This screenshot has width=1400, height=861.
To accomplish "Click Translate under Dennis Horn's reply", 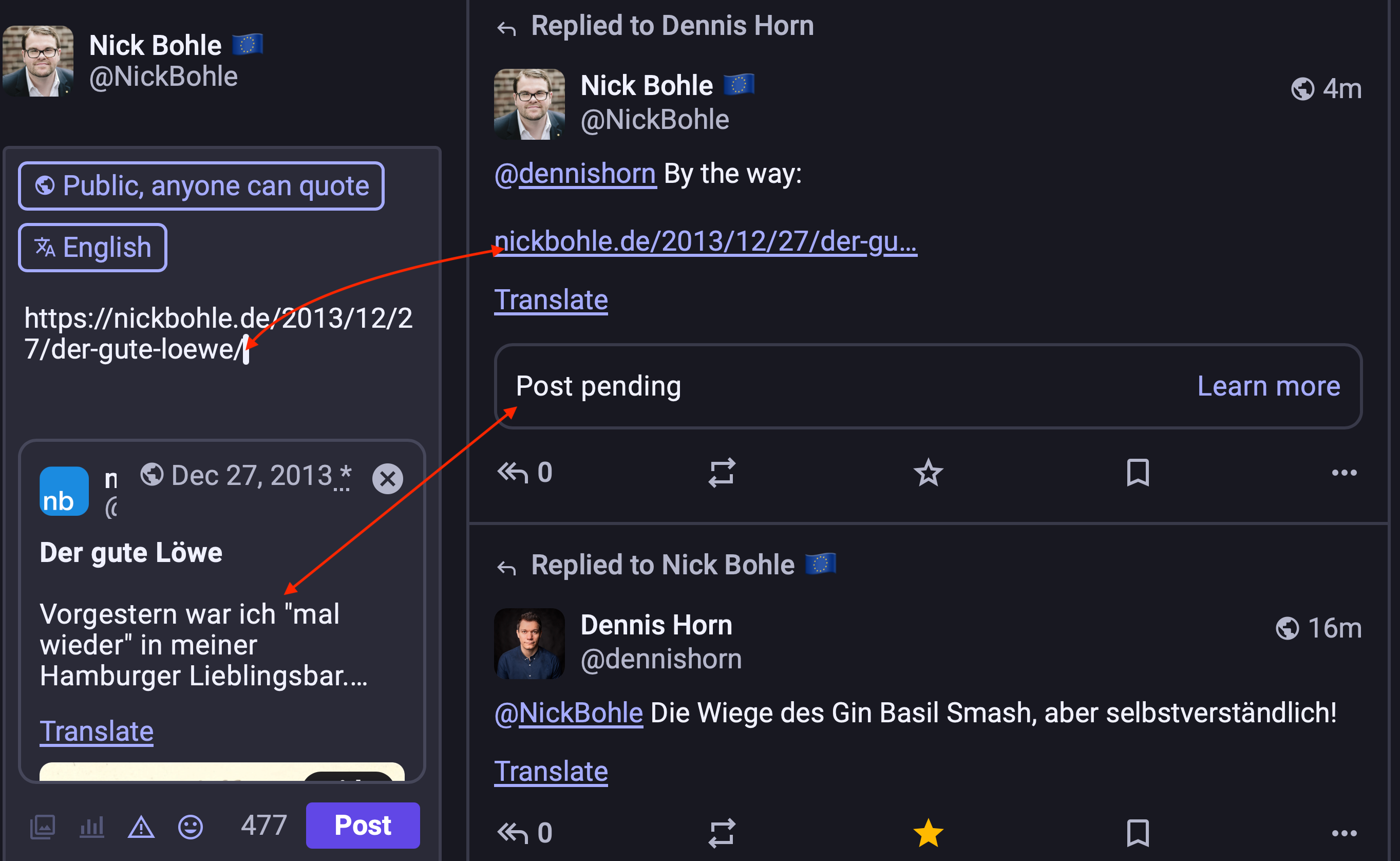I will (551, 772).
